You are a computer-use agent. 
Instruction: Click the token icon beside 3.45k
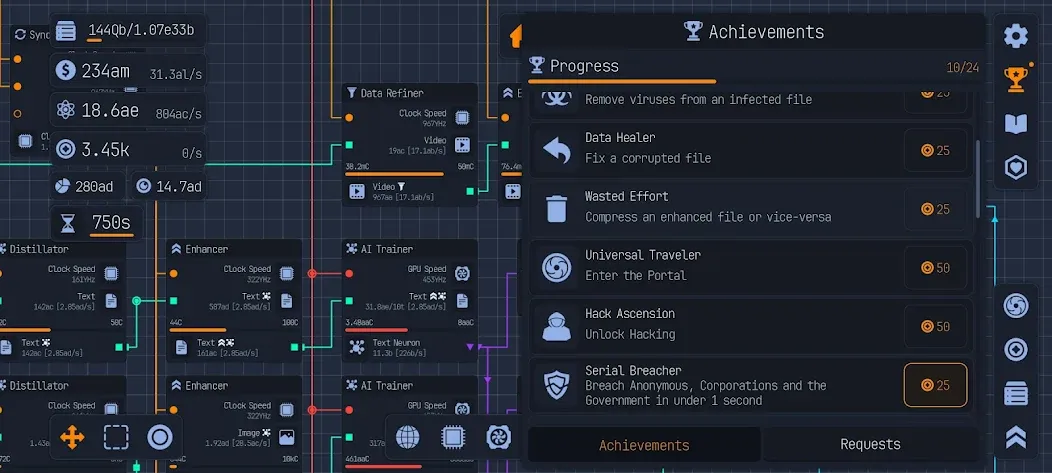pyautogui.click(x=65, y=149)
